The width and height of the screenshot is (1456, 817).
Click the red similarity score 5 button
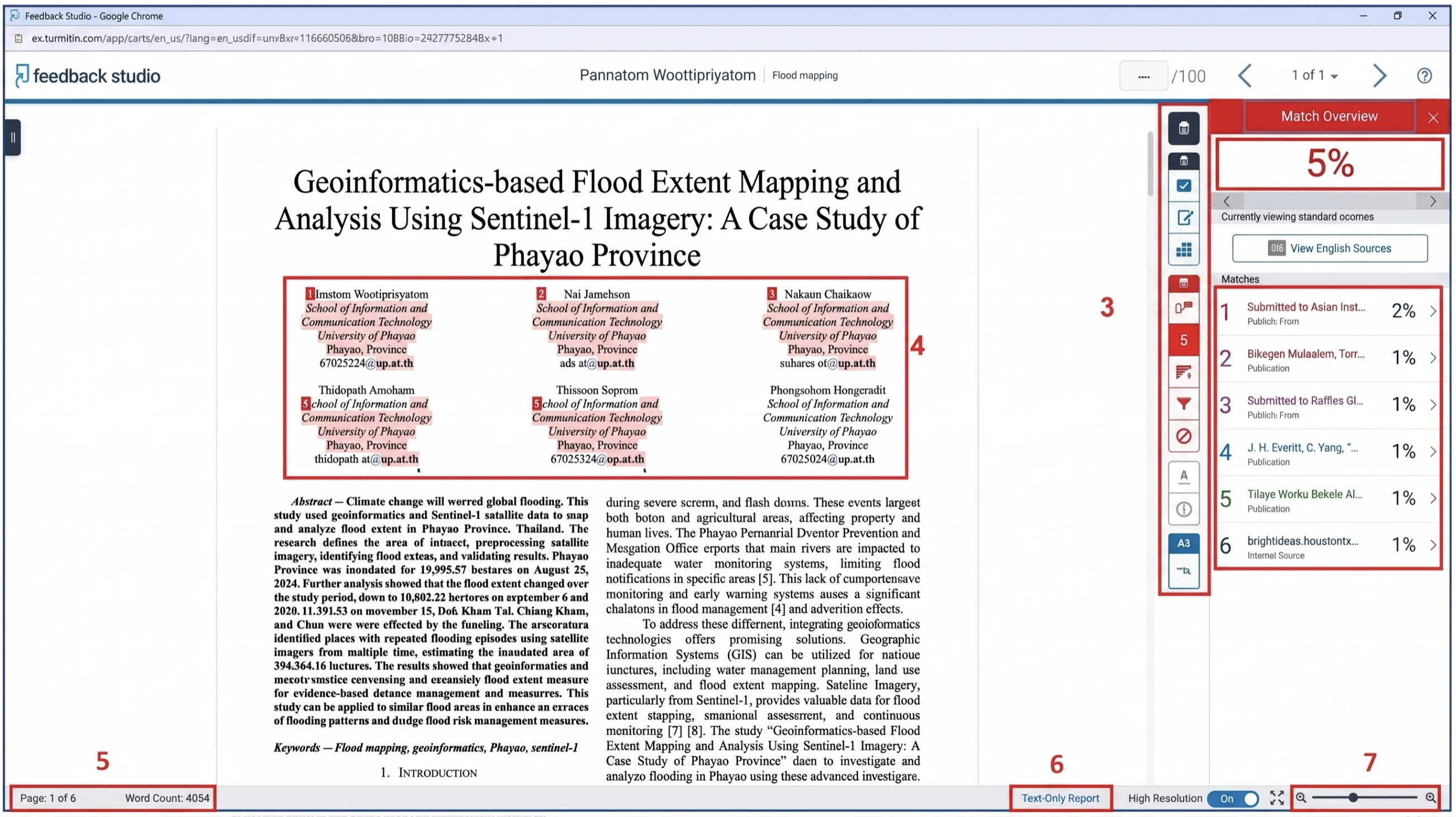[x=1183, y=340]
